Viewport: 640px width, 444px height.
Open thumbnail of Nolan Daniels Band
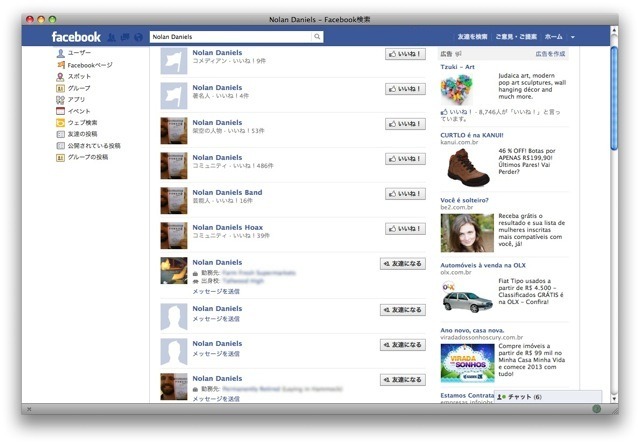(x=174, y=201)
